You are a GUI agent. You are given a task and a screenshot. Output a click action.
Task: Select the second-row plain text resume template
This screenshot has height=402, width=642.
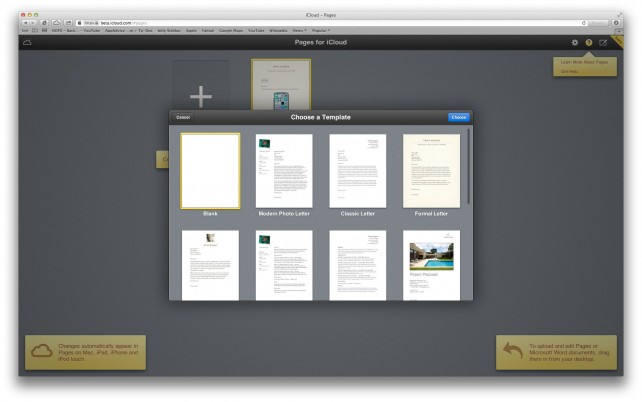[x=357, y=265]
